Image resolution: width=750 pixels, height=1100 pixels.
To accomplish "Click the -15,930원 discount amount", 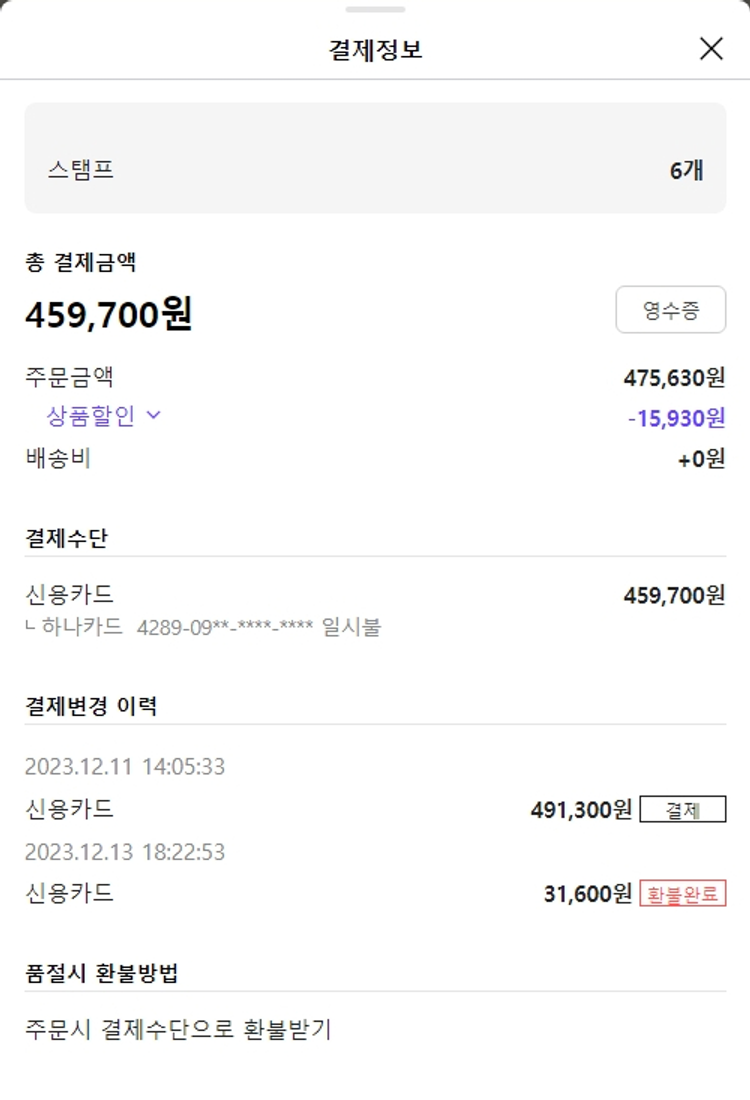I will 676,418.
